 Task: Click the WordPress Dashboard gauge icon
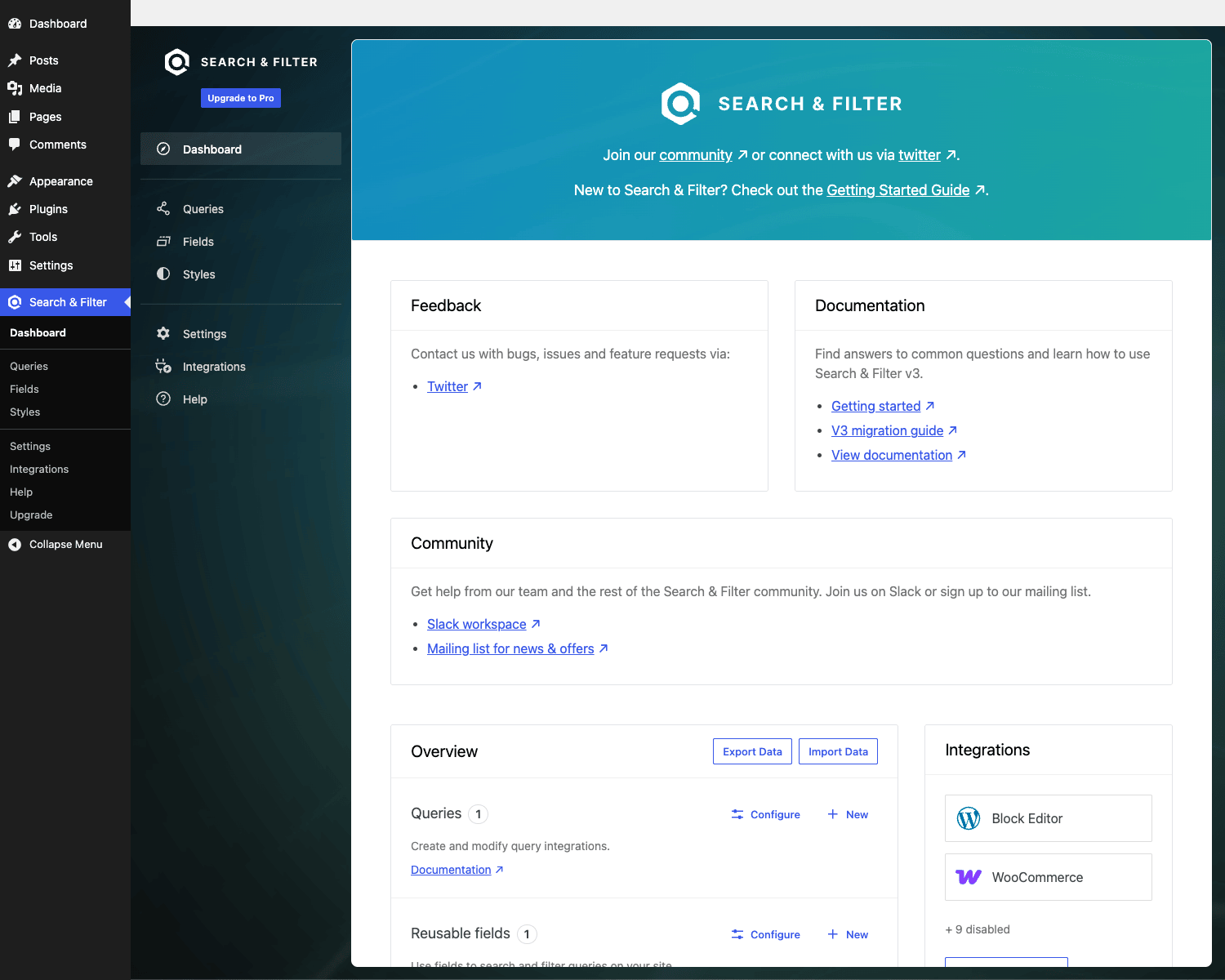click(x=15, y=24)
